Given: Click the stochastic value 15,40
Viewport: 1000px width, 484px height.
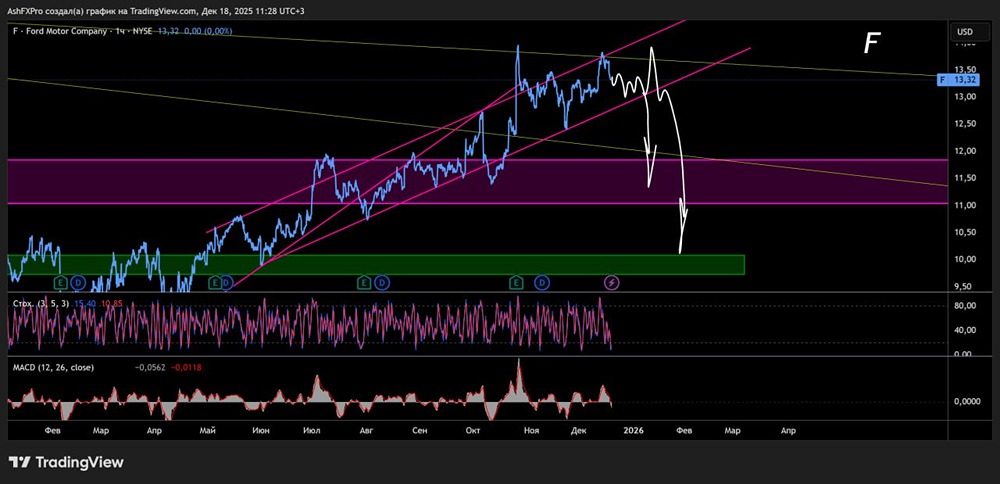Looking at the screenshot, I should 85,304.
